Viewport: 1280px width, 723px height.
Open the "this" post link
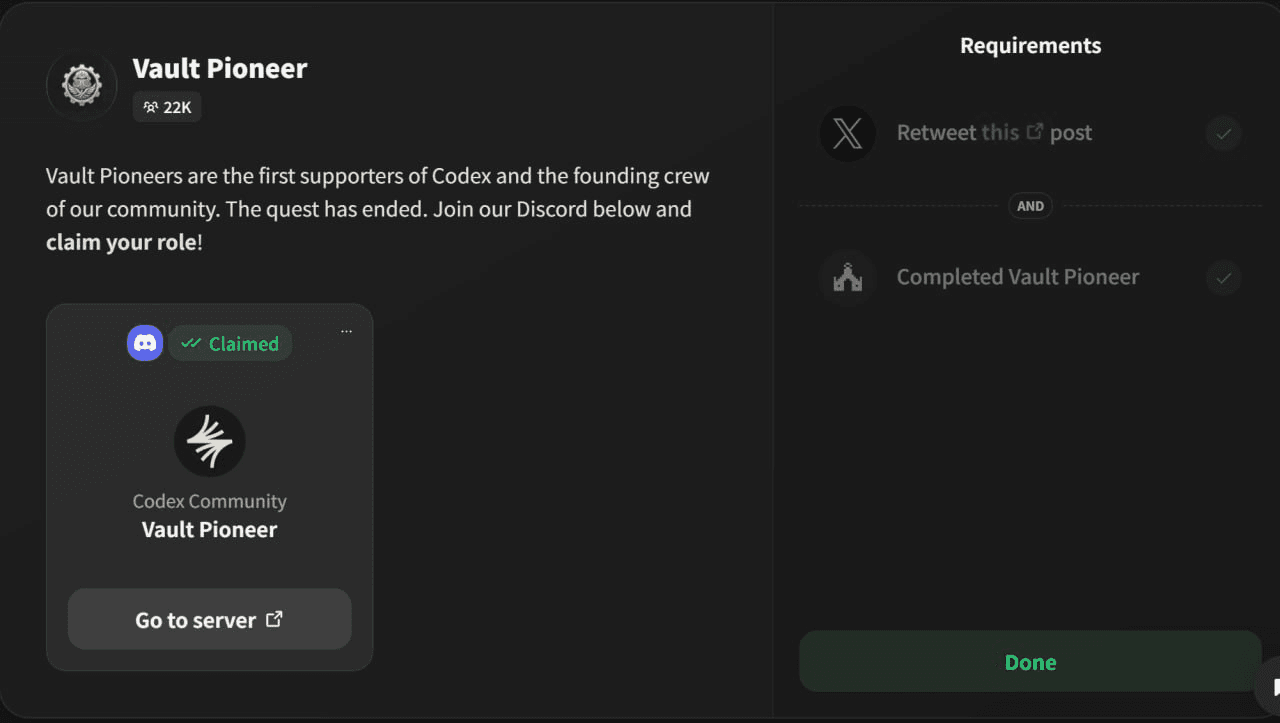(x=1000, y=133)
